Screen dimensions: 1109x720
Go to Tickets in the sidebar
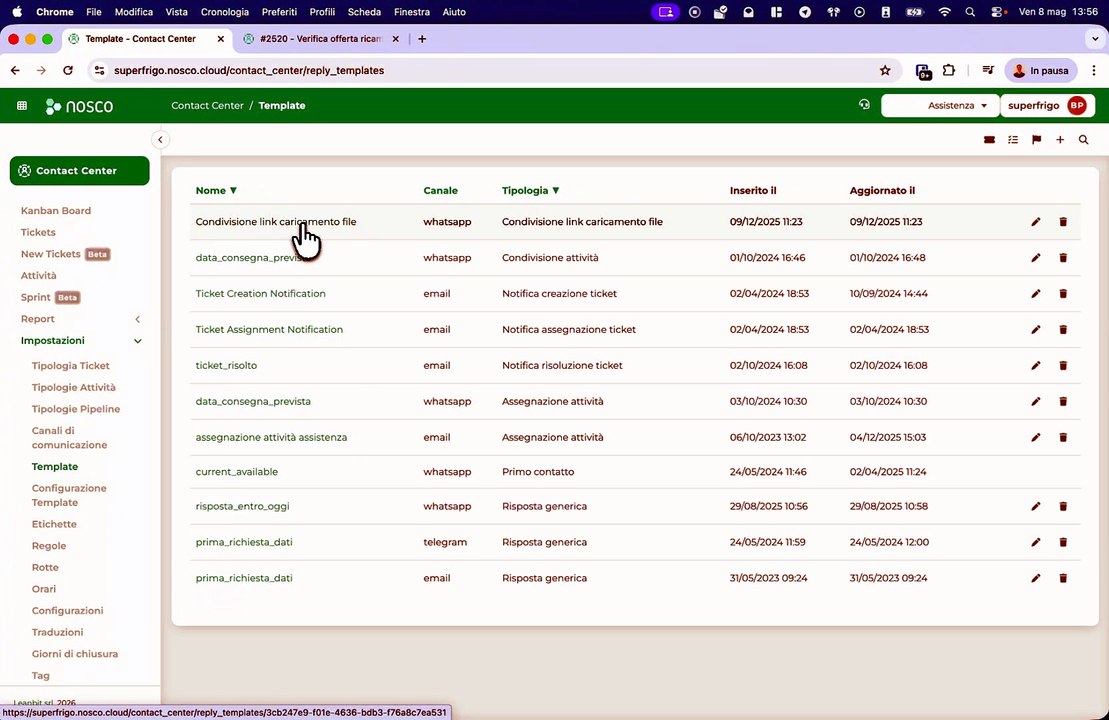tap(38, 232)
